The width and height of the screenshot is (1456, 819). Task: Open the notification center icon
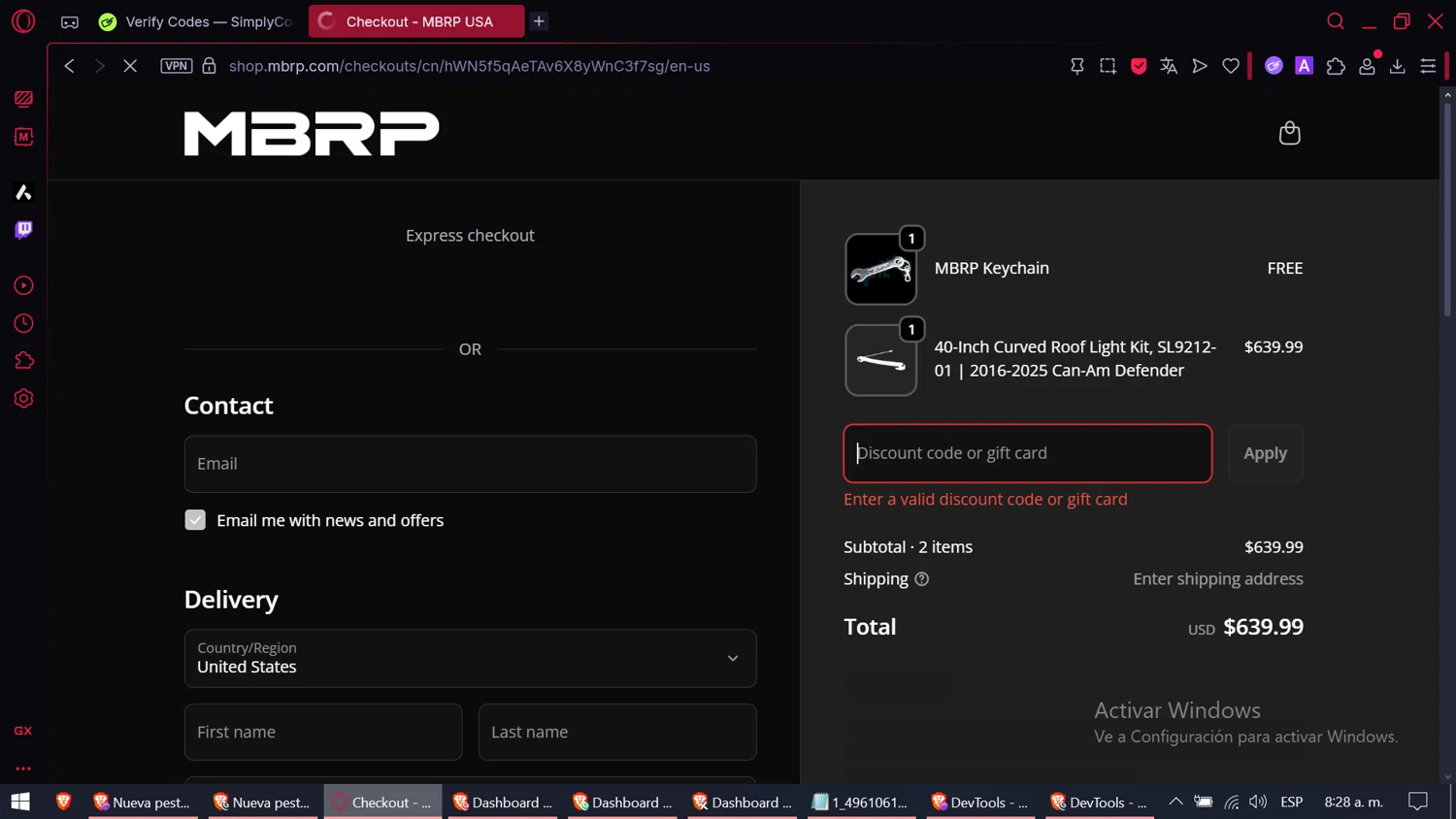[1418, 802]
